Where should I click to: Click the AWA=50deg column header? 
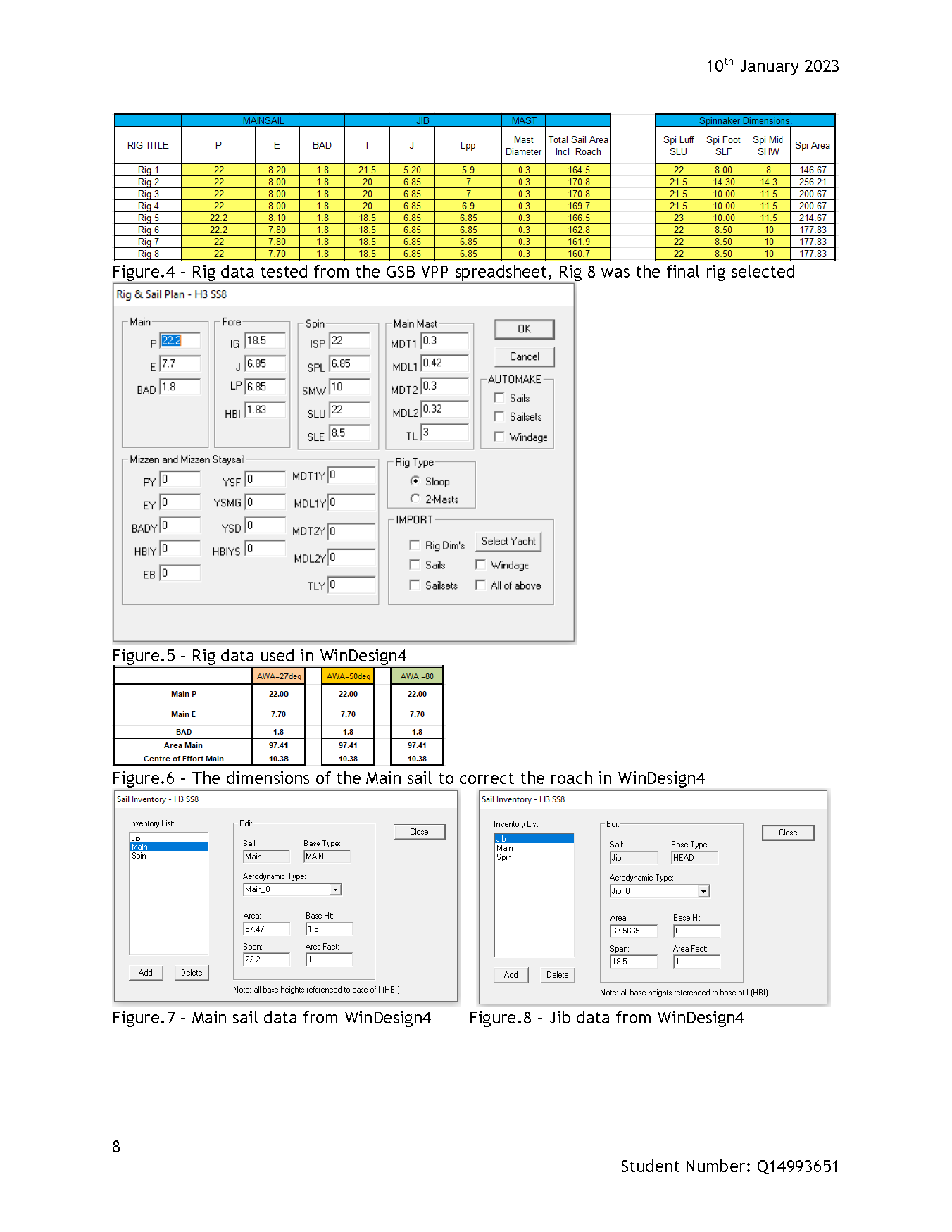click(x=348, y=676)
